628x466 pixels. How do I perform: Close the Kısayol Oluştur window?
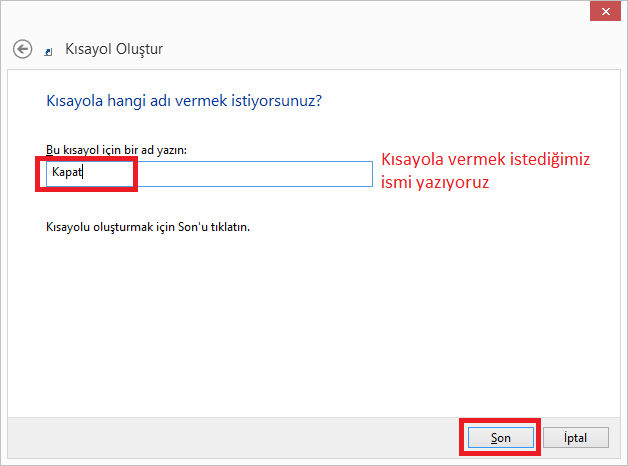[606, 10]
